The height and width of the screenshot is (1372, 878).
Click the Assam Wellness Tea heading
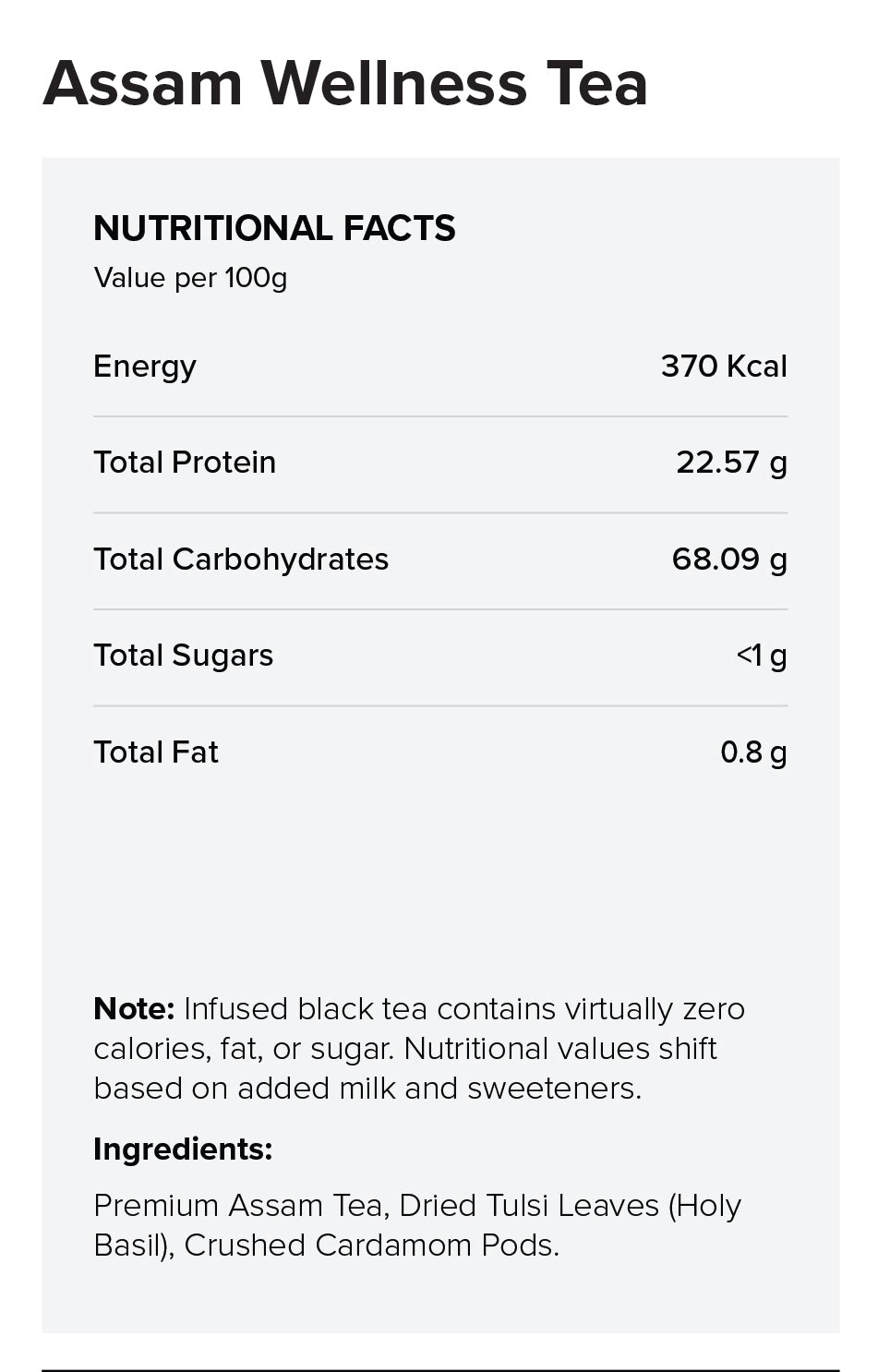click(x=345, y=83)
